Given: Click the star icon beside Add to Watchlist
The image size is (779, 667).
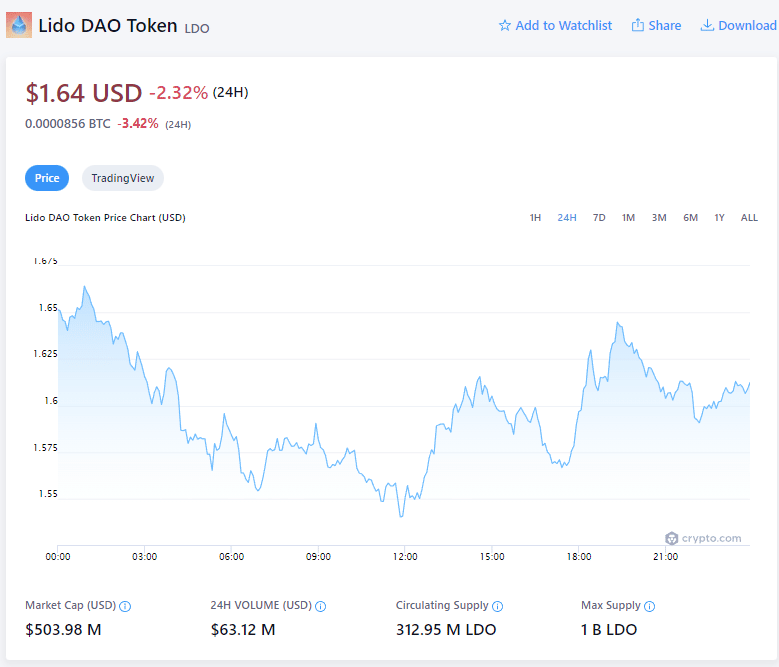Looking at the screenshot, I should 505,25.
